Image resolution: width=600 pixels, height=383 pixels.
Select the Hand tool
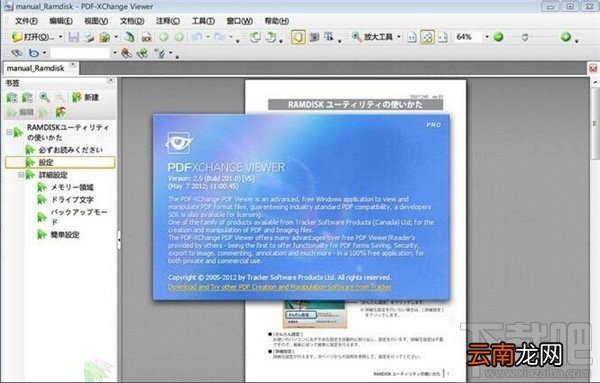click(298, 37)
